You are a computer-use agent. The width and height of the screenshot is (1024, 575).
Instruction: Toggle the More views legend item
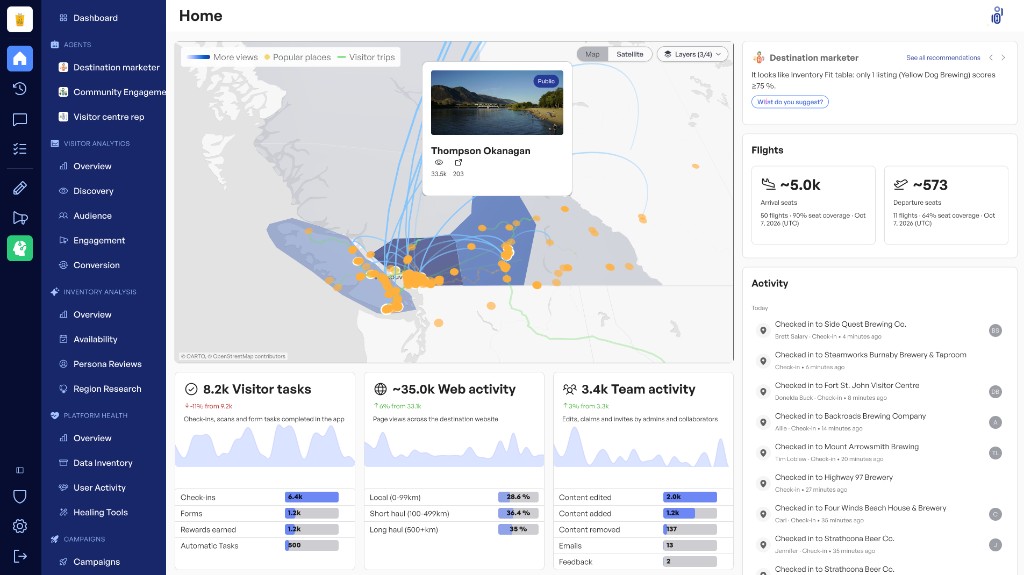coord(223,57)
